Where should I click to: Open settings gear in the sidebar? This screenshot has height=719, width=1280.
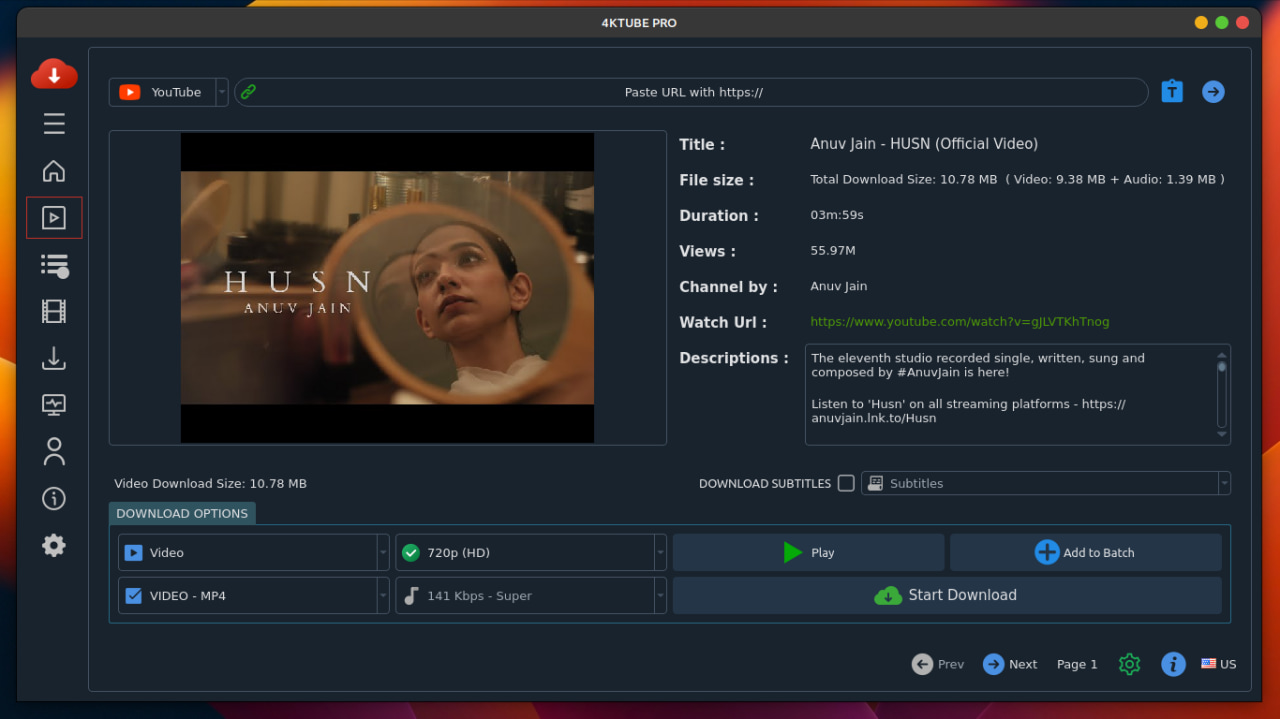point(54,545)
